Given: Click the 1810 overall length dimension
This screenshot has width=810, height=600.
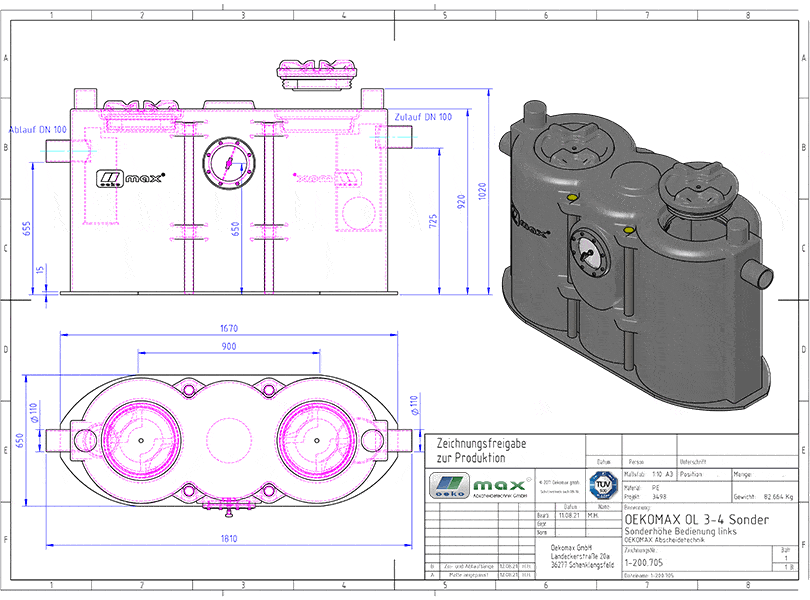Looking at the screenshot, I should coord(230,537).
